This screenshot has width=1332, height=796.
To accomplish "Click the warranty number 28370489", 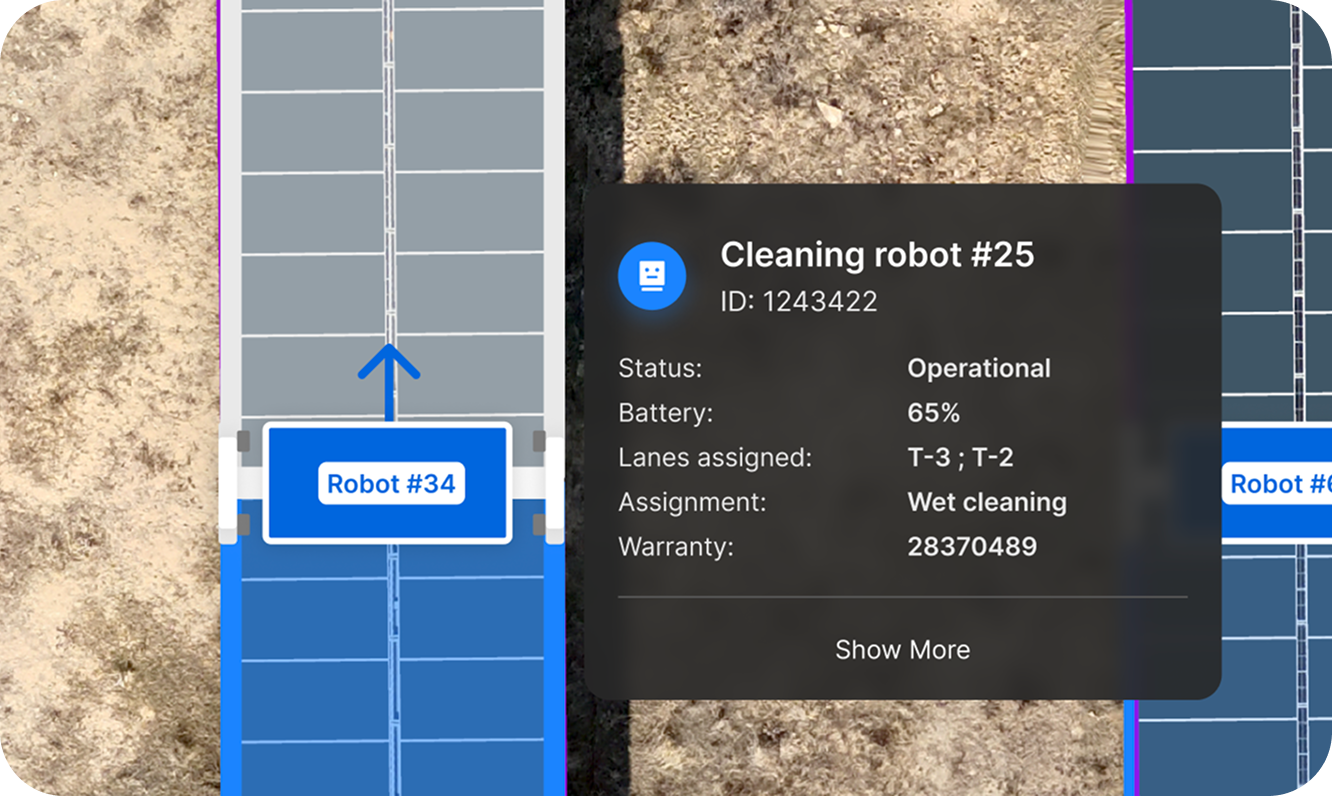I will [x=971, y=546].
